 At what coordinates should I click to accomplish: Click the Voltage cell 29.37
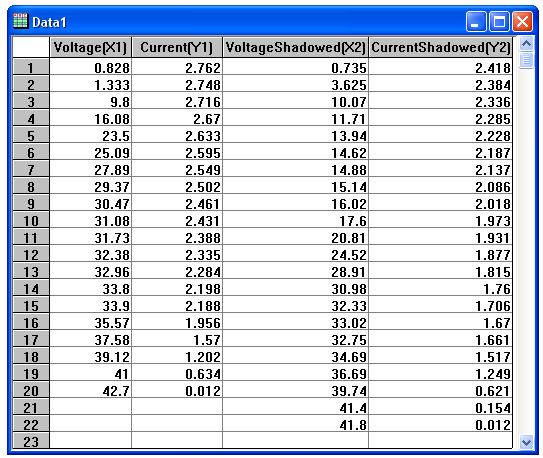(x=90, y=186)
